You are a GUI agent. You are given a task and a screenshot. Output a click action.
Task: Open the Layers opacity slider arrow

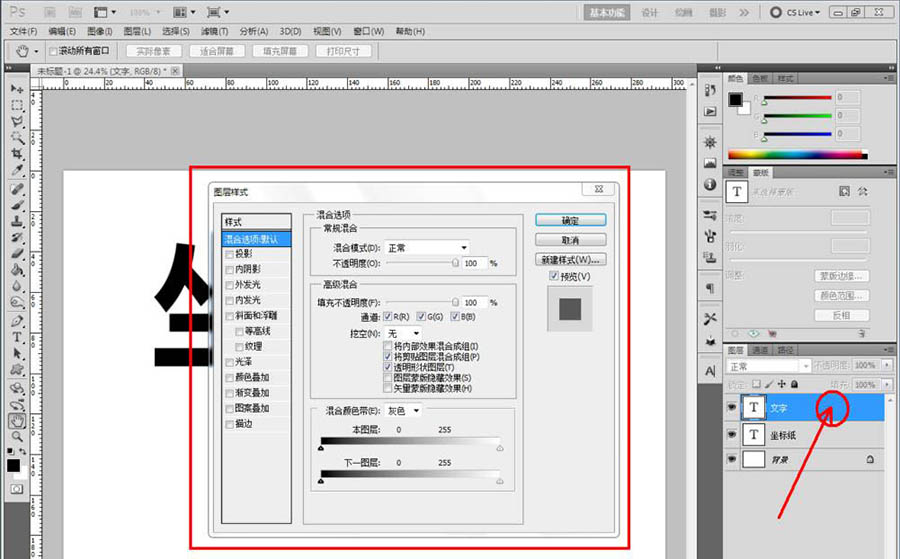[x=887, y=365]
